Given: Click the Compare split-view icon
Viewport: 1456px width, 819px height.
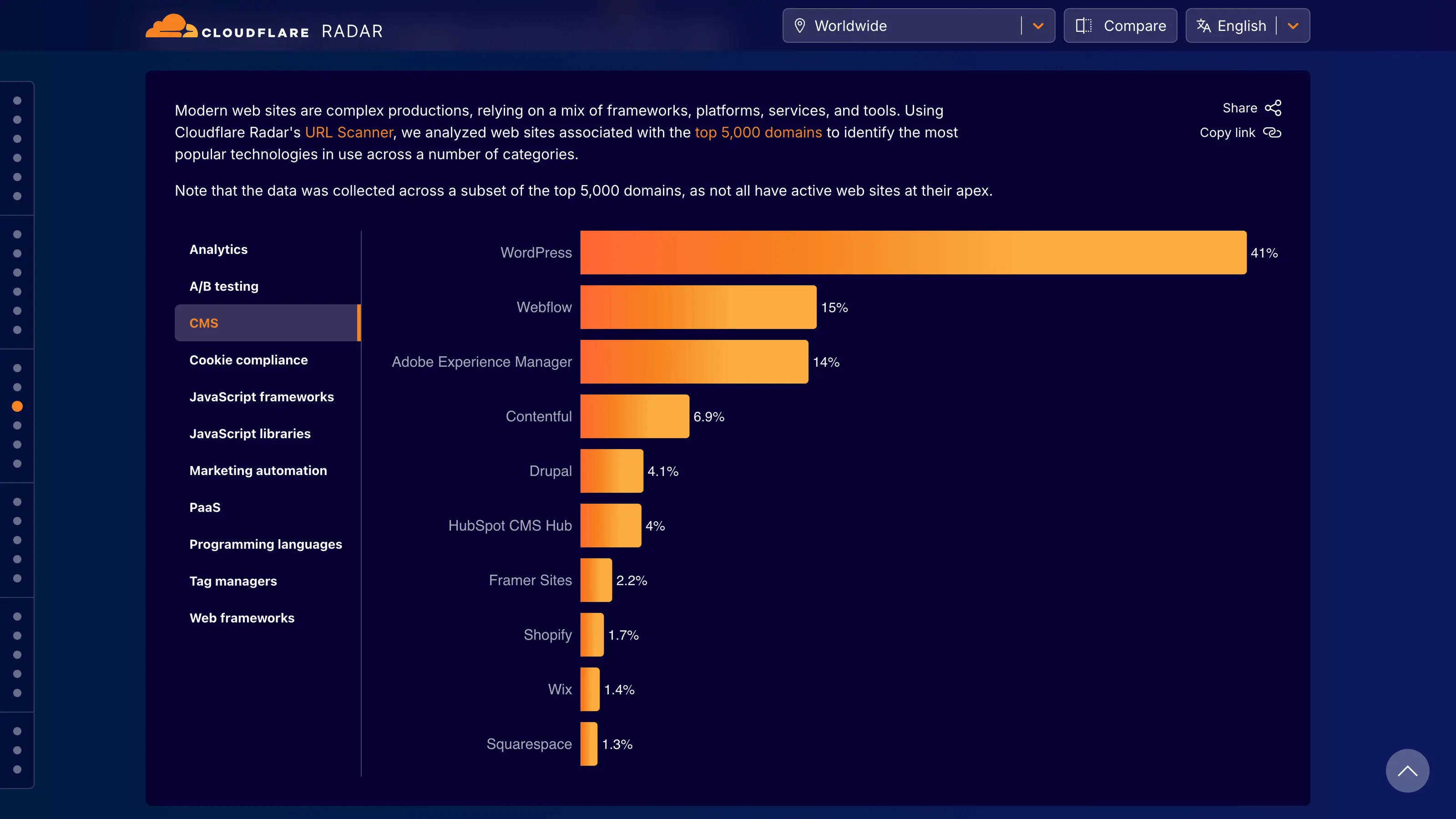Looking at the screenshot, I should [1083, 25].
